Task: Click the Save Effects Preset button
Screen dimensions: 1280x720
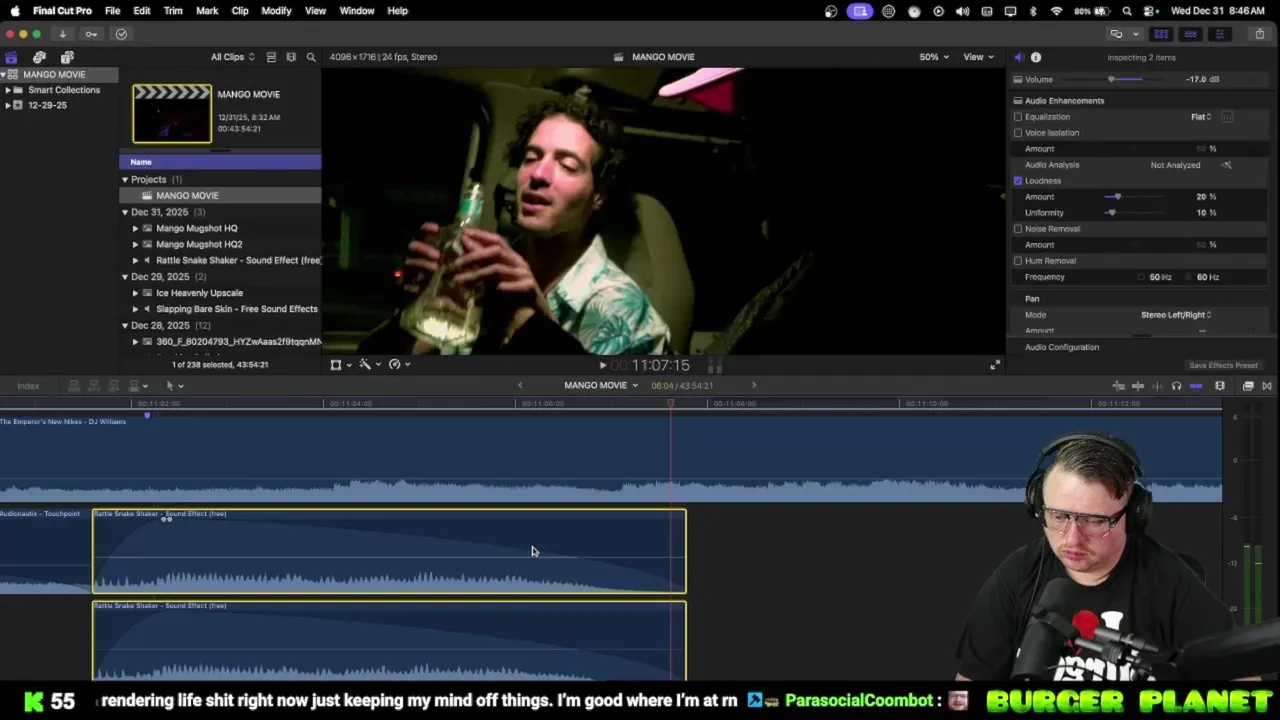Action: (1223, 366)
